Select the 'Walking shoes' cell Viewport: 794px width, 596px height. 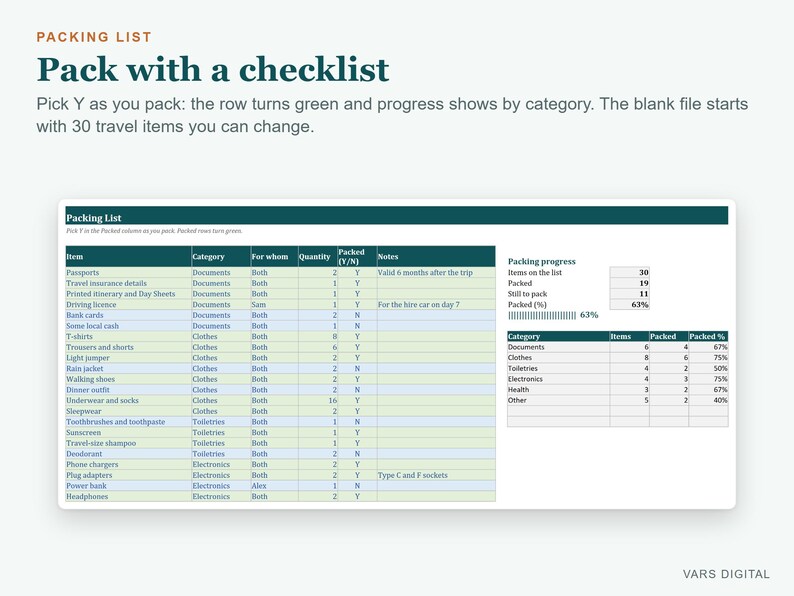click(x=128, y=379)
